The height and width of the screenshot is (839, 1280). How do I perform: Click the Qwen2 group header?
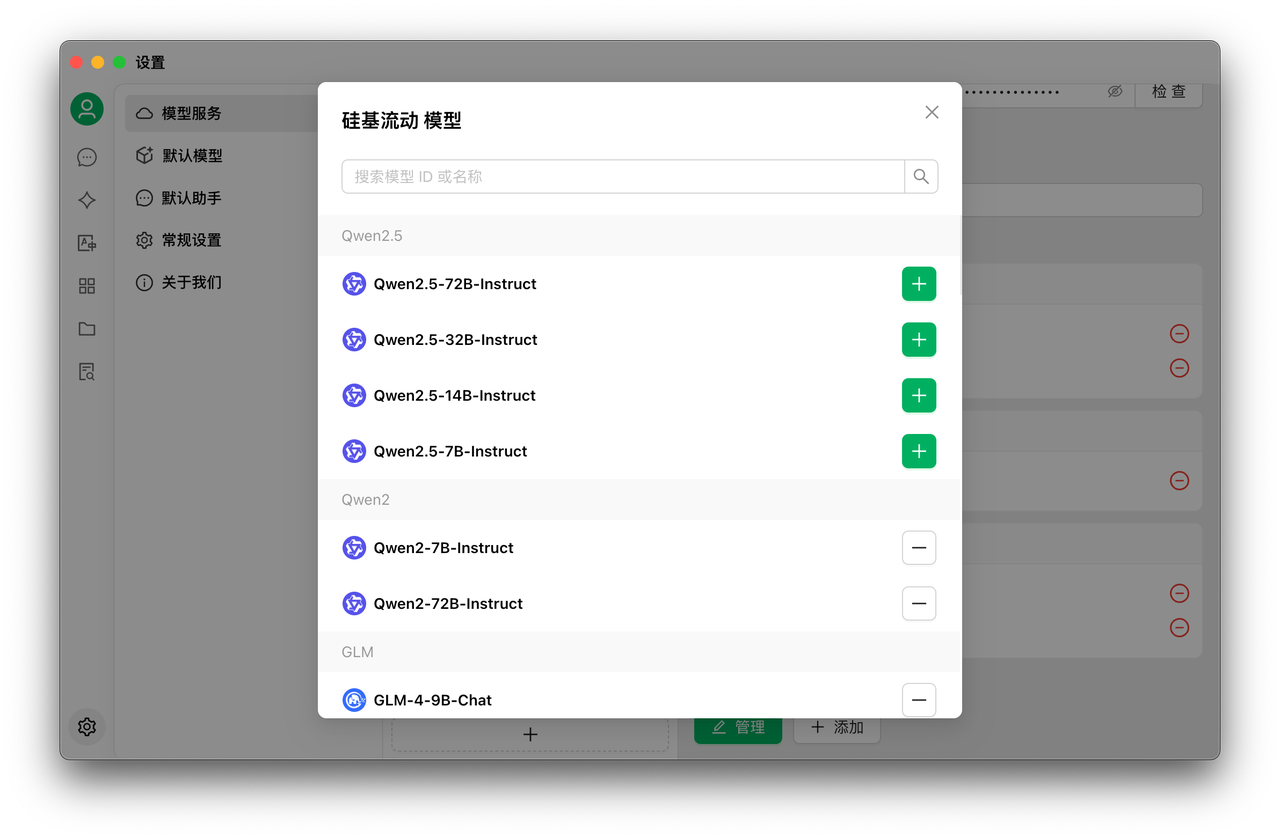click(x=639, y=500)
